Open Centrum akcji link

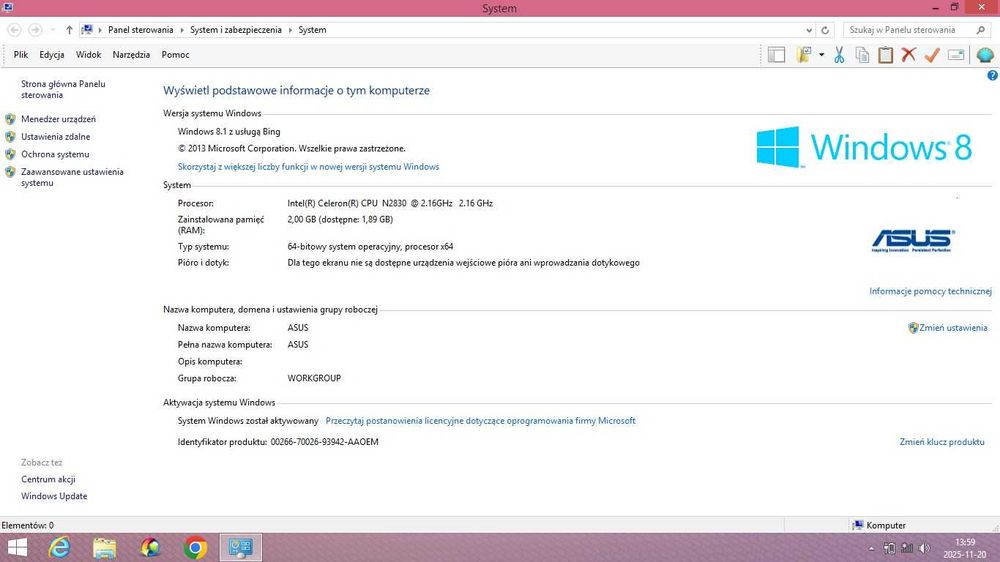pos(48,480)
